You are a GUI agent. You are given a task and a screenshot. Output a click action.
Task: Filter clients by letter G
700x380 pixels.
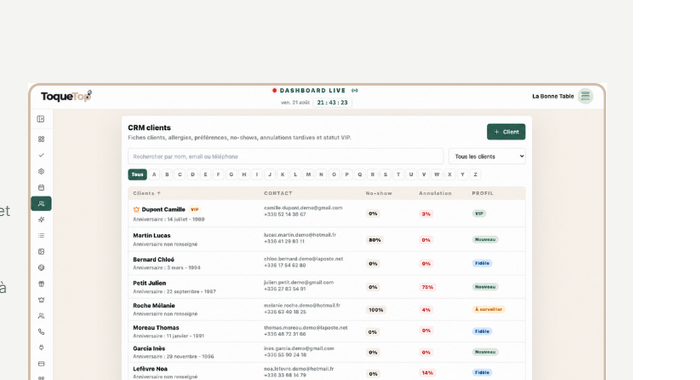coord(231,175)
